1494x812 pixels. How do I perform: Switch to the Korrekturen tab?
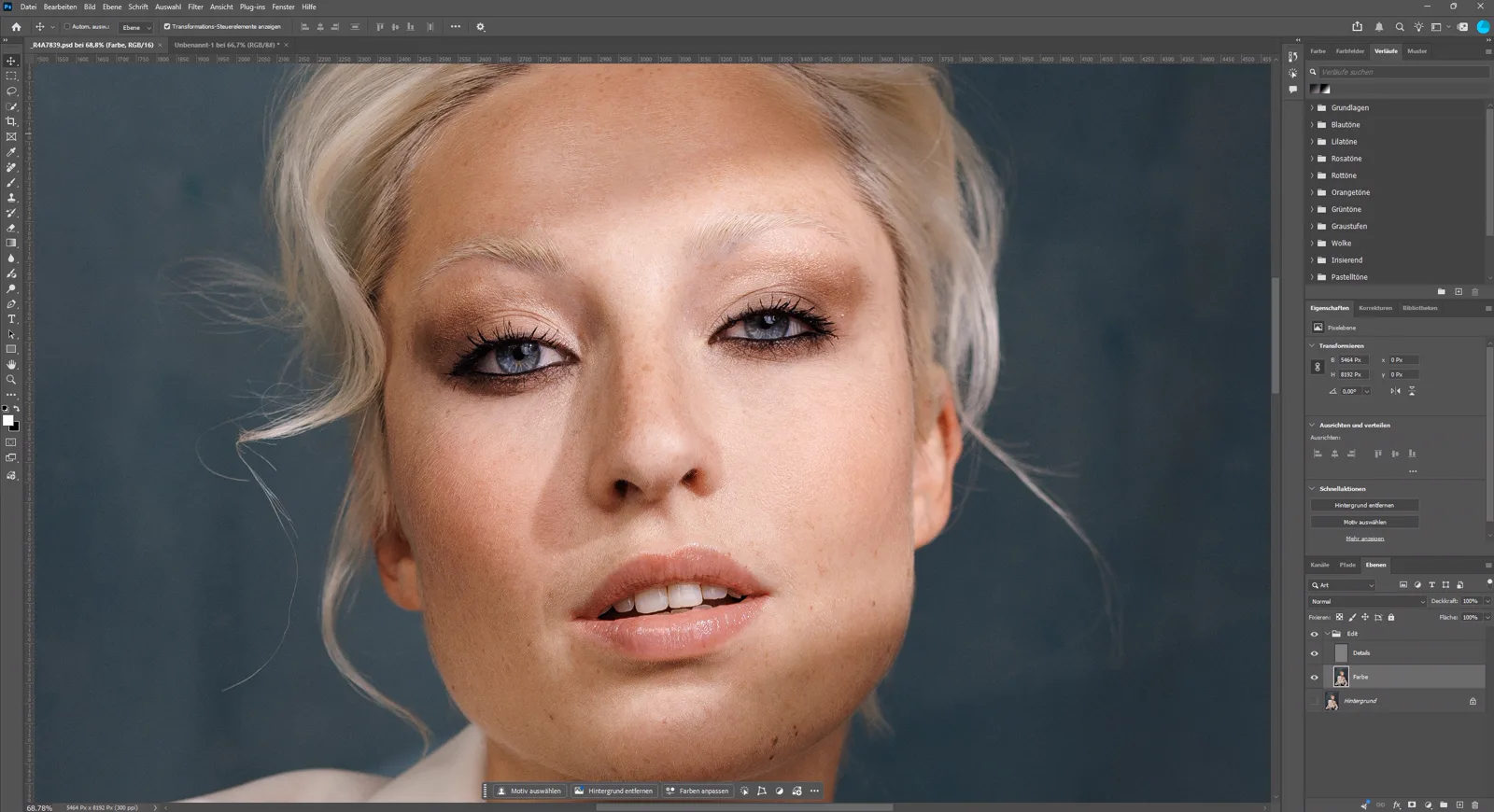coord(1375,308)
